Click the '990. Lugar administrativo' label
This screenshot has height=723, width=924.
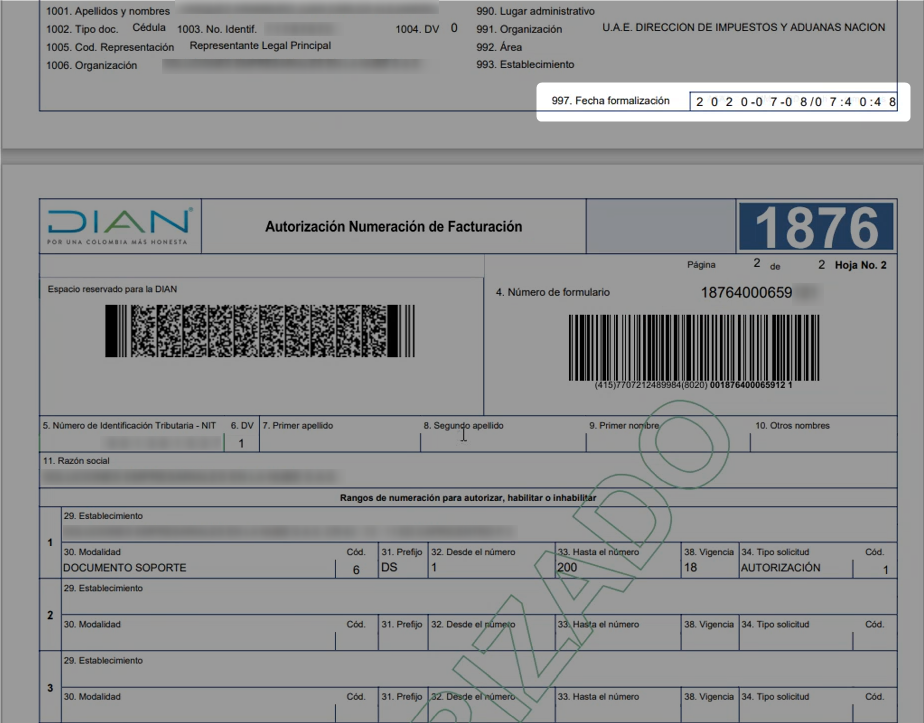[536, 11]
